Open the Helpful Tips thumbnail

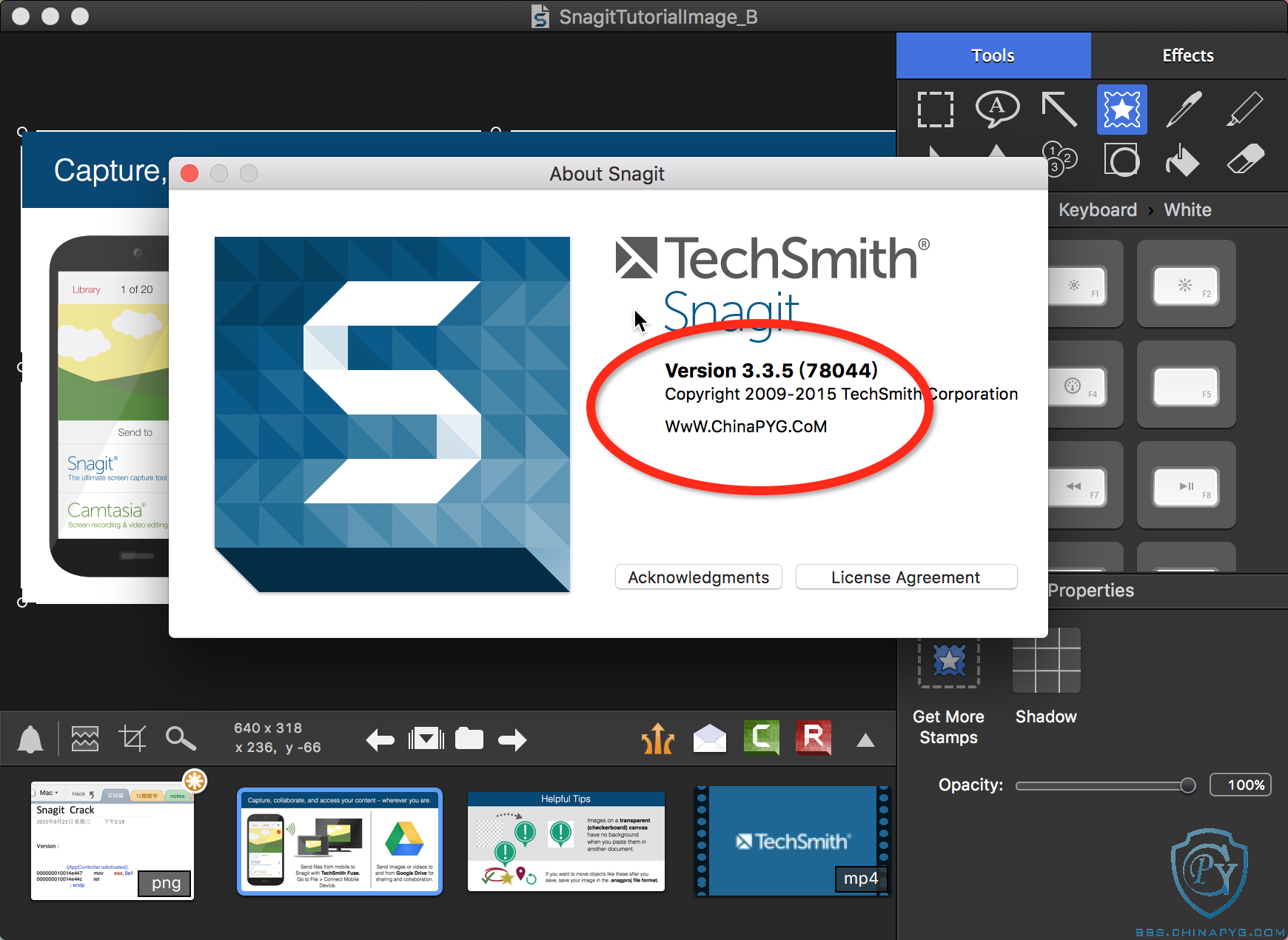tap(566, 842)
